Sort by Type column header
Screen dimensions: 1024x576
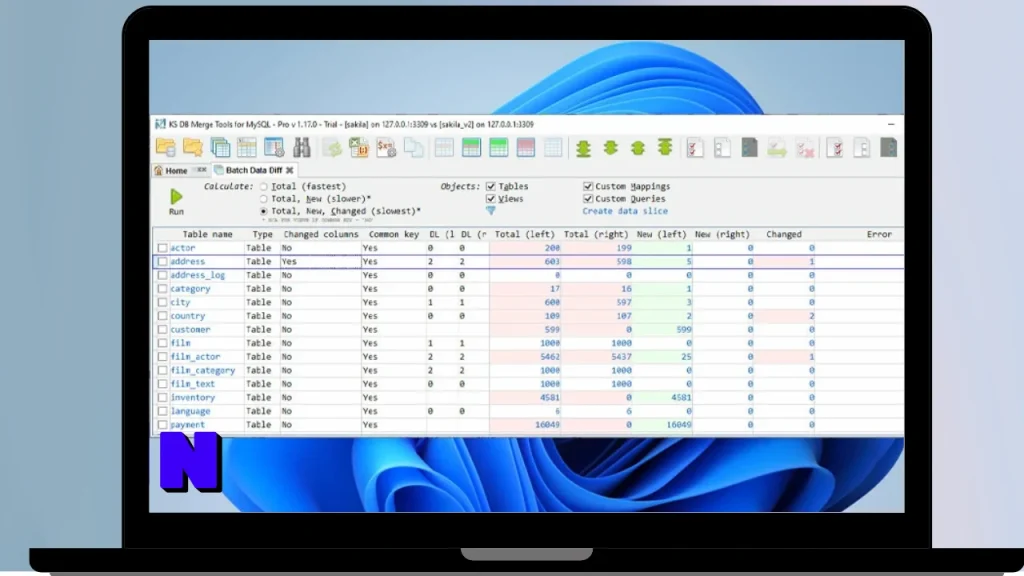263,234
